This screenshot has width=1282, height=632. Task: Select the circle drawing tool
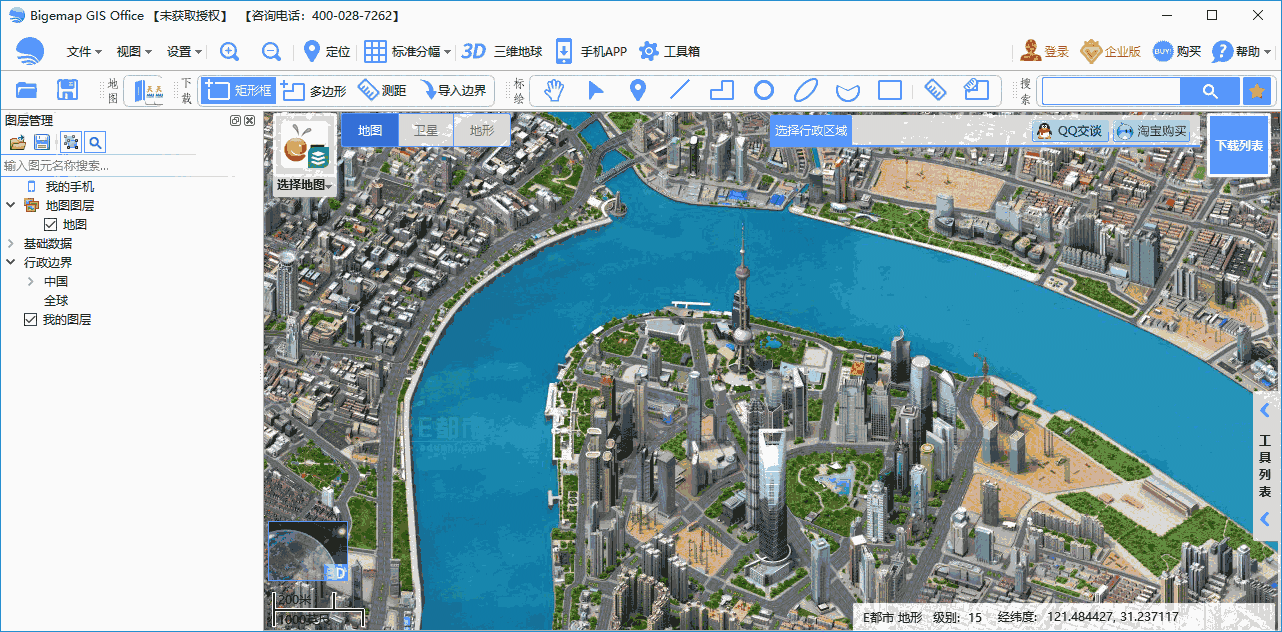pos(763,90)
